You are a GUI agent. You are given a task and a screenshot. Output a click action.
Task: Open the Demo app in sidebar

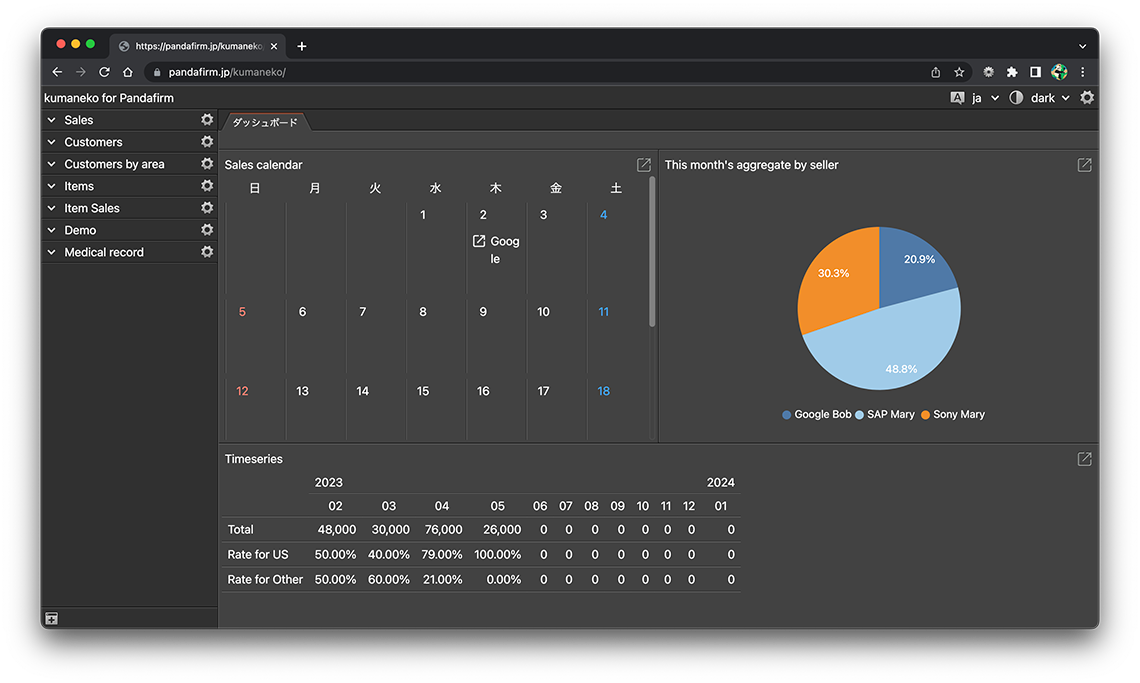click(x=80, y=230)
